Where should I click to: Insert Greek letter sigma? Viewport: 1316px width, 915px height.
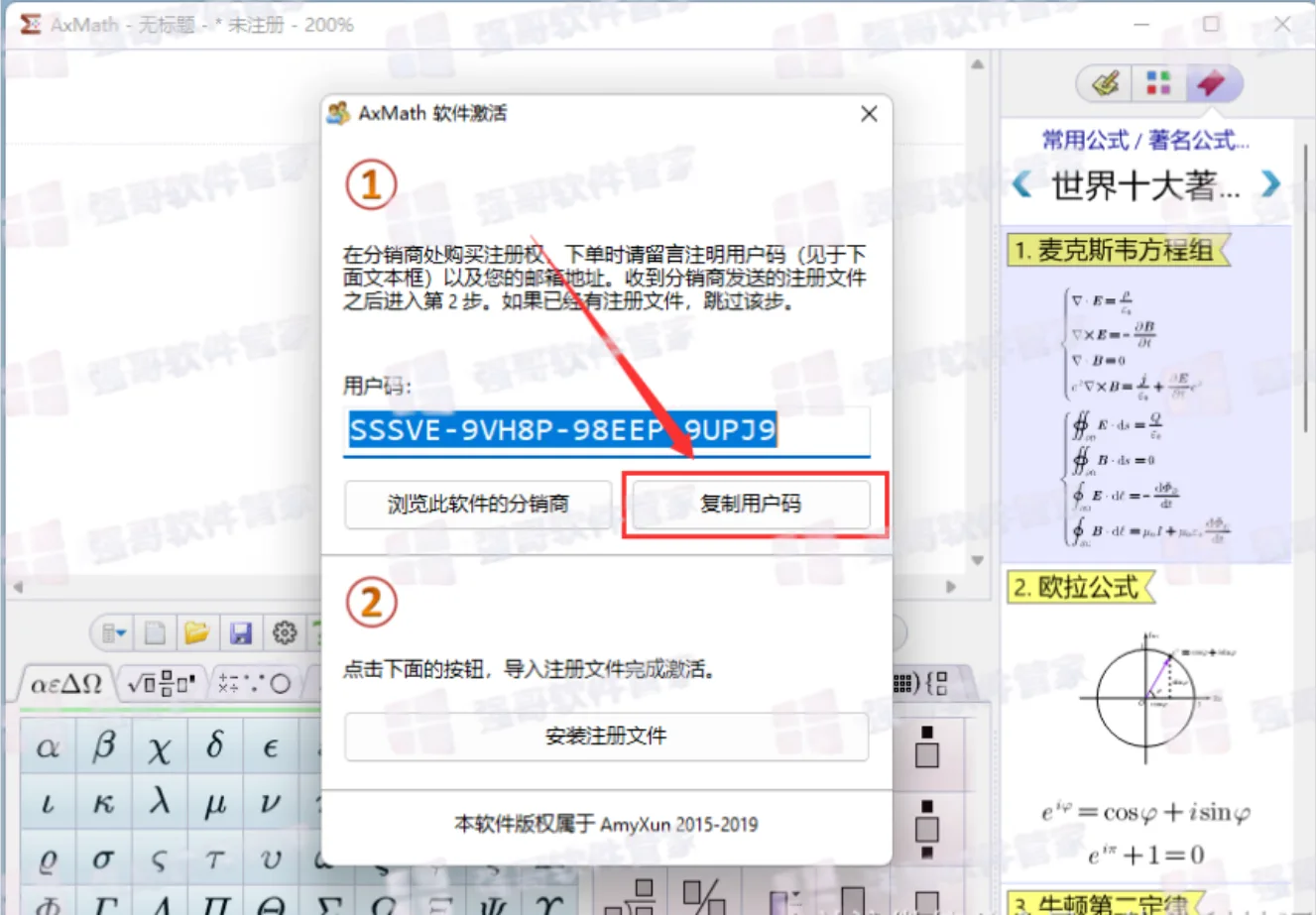103,859
